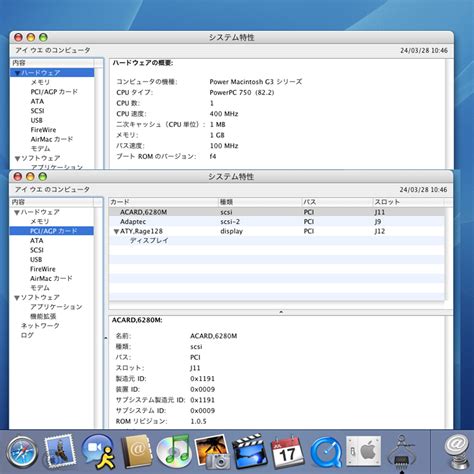The image size is (474, 474).
Task: Sort by 種類 column header
Action: pos(260,202)
